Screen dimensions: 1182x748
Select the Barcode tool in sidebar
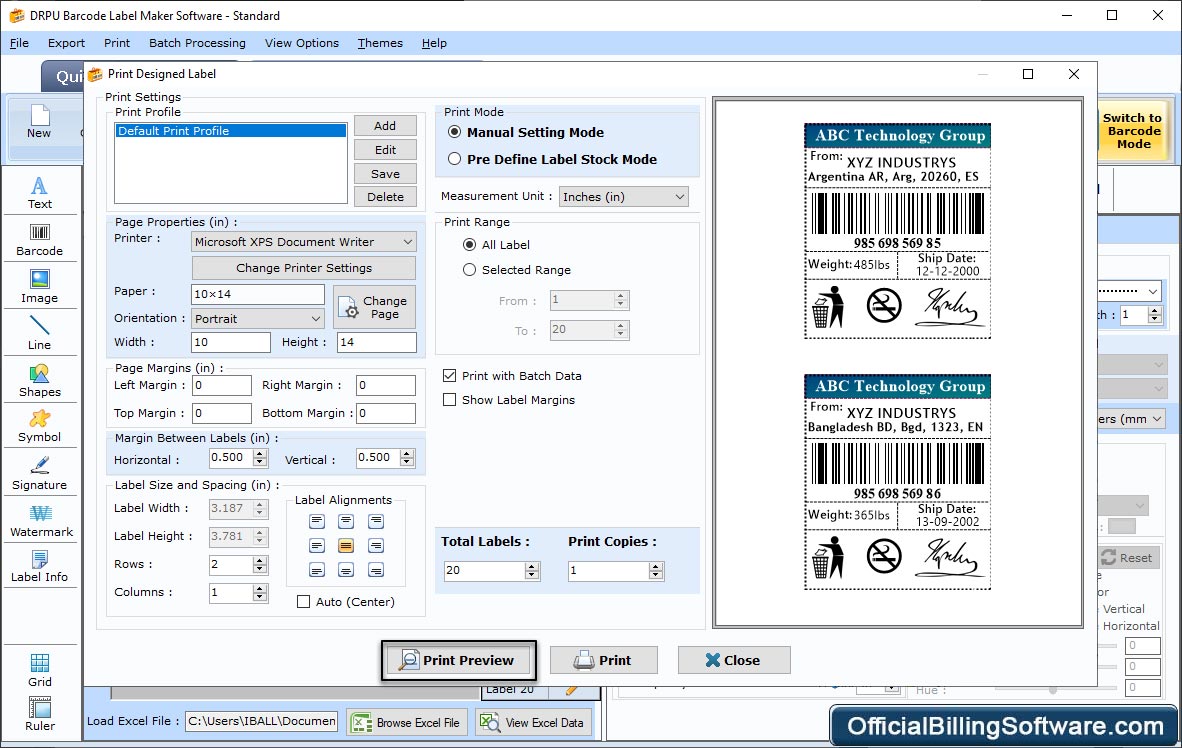pyautogui.click(x=39, y=240)
